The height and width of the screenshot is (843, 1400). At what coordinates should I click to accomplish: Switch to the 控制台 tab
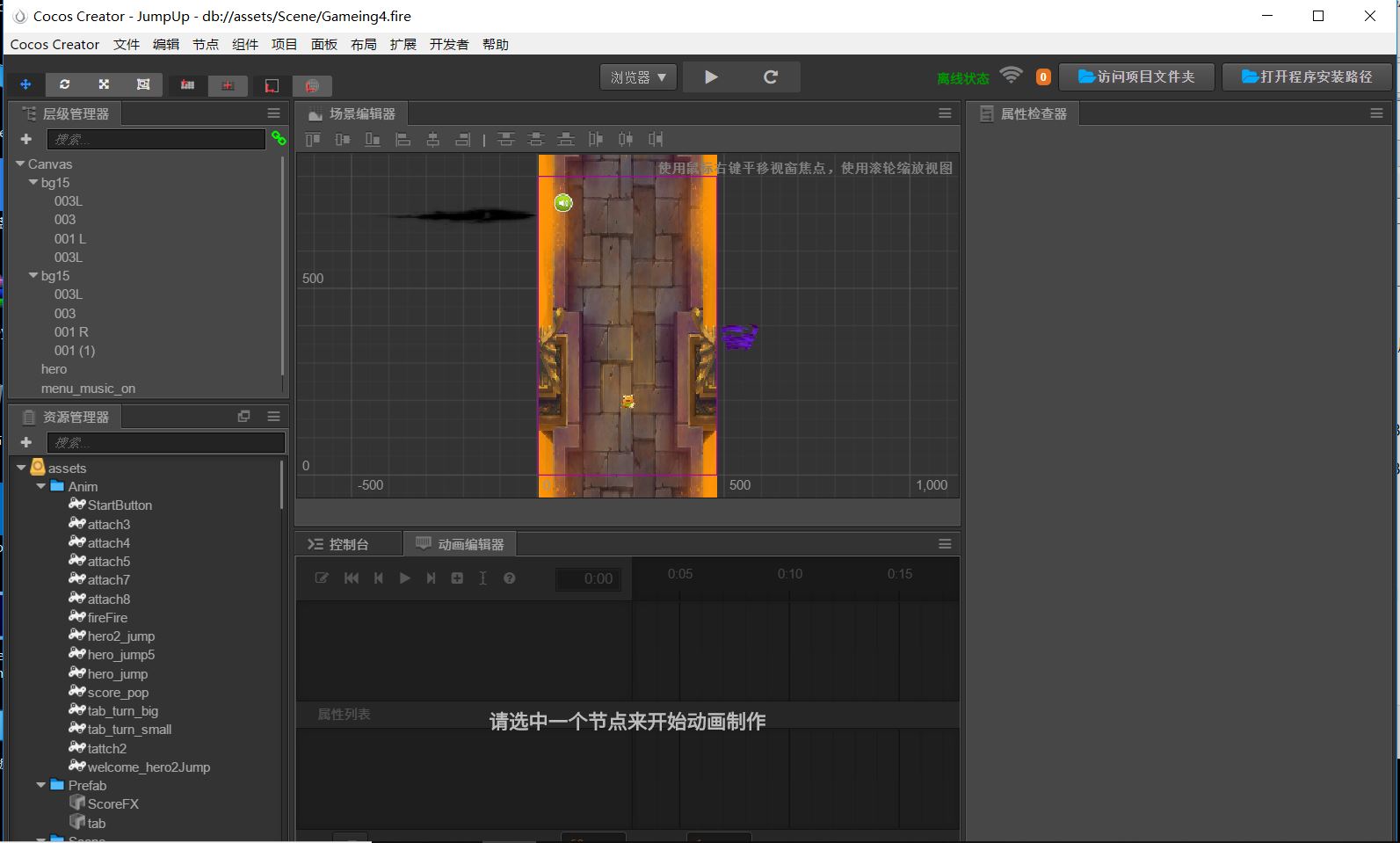click(x=348, y=544)
